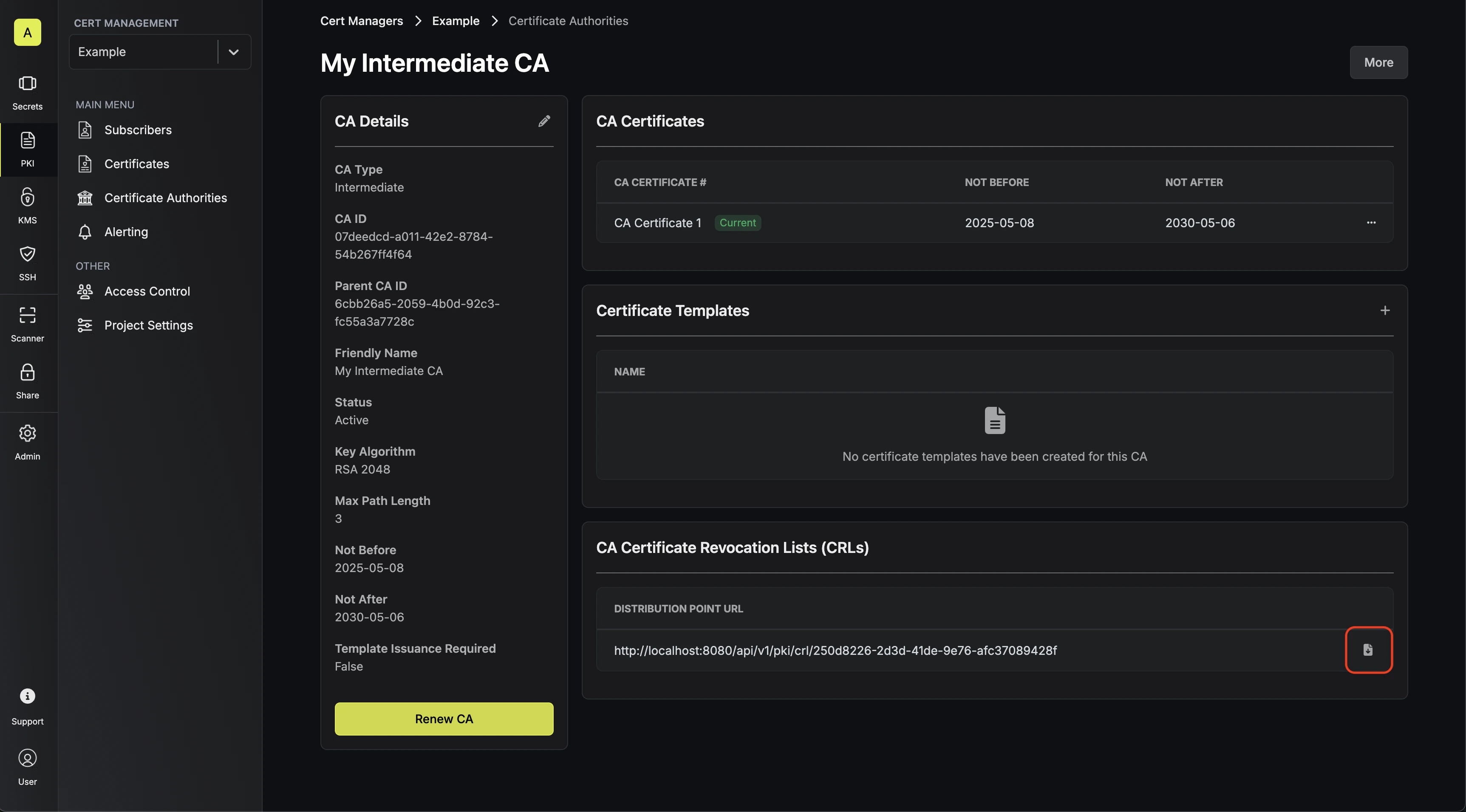This screenshot has height=812, width=1466.
Task: Edit CA Details with pencil icon
Action: coord(544,121)
